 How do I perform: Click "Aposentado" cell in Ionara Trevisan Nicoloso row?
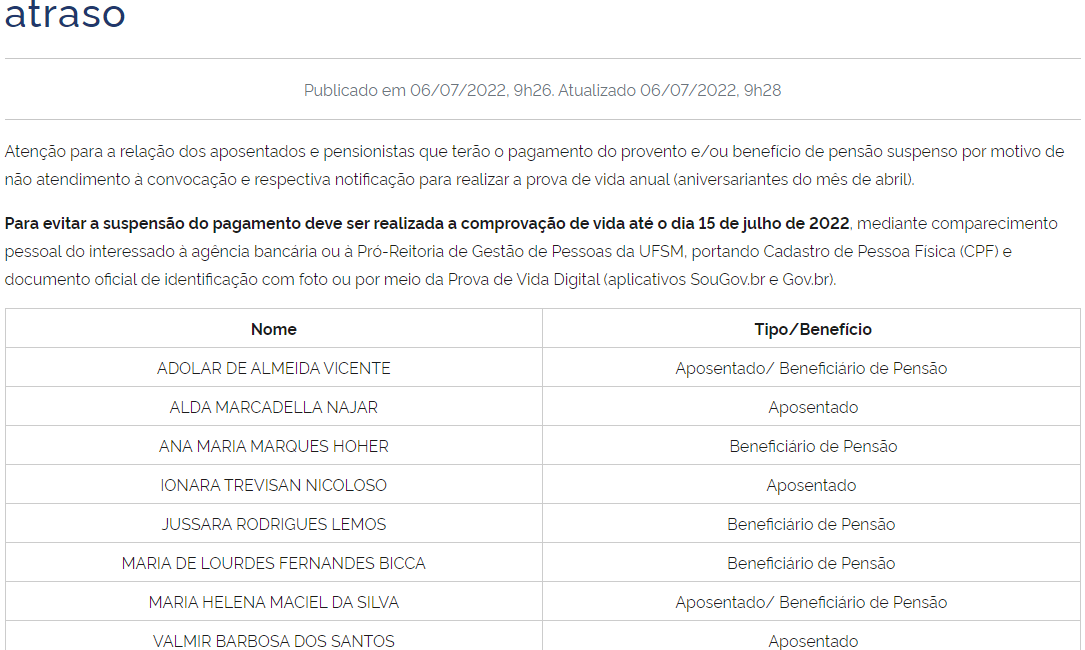coord(811,485)
